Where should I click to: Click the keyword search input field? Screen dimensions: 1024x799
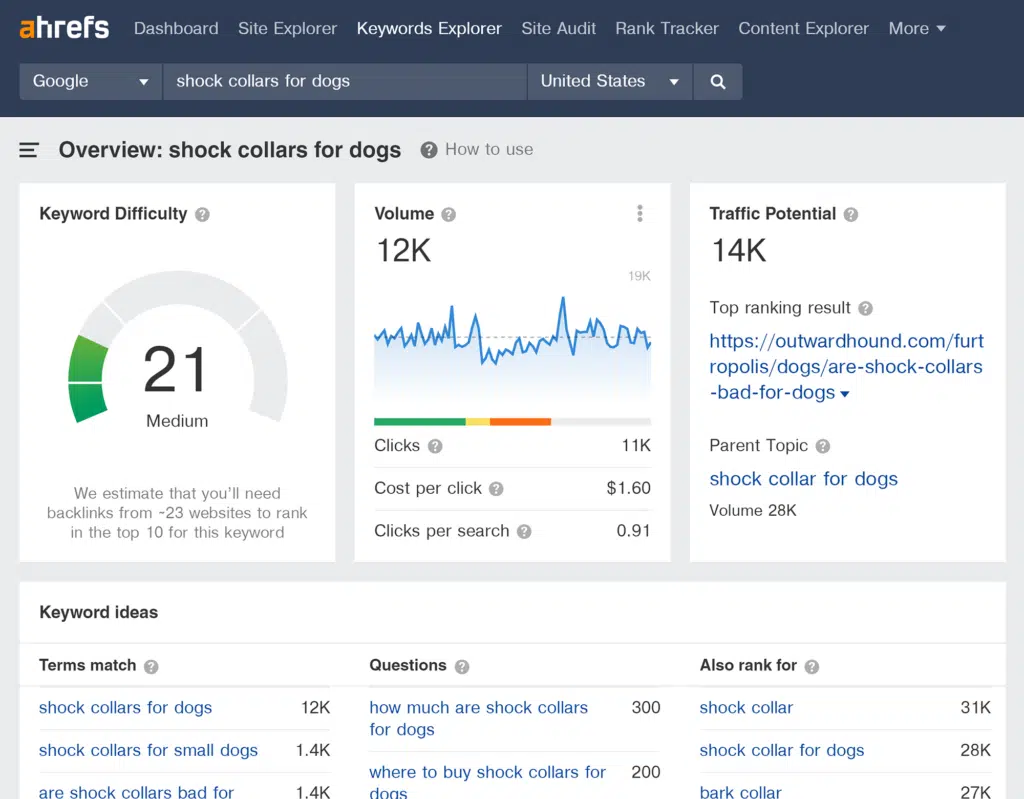point(344,82)
